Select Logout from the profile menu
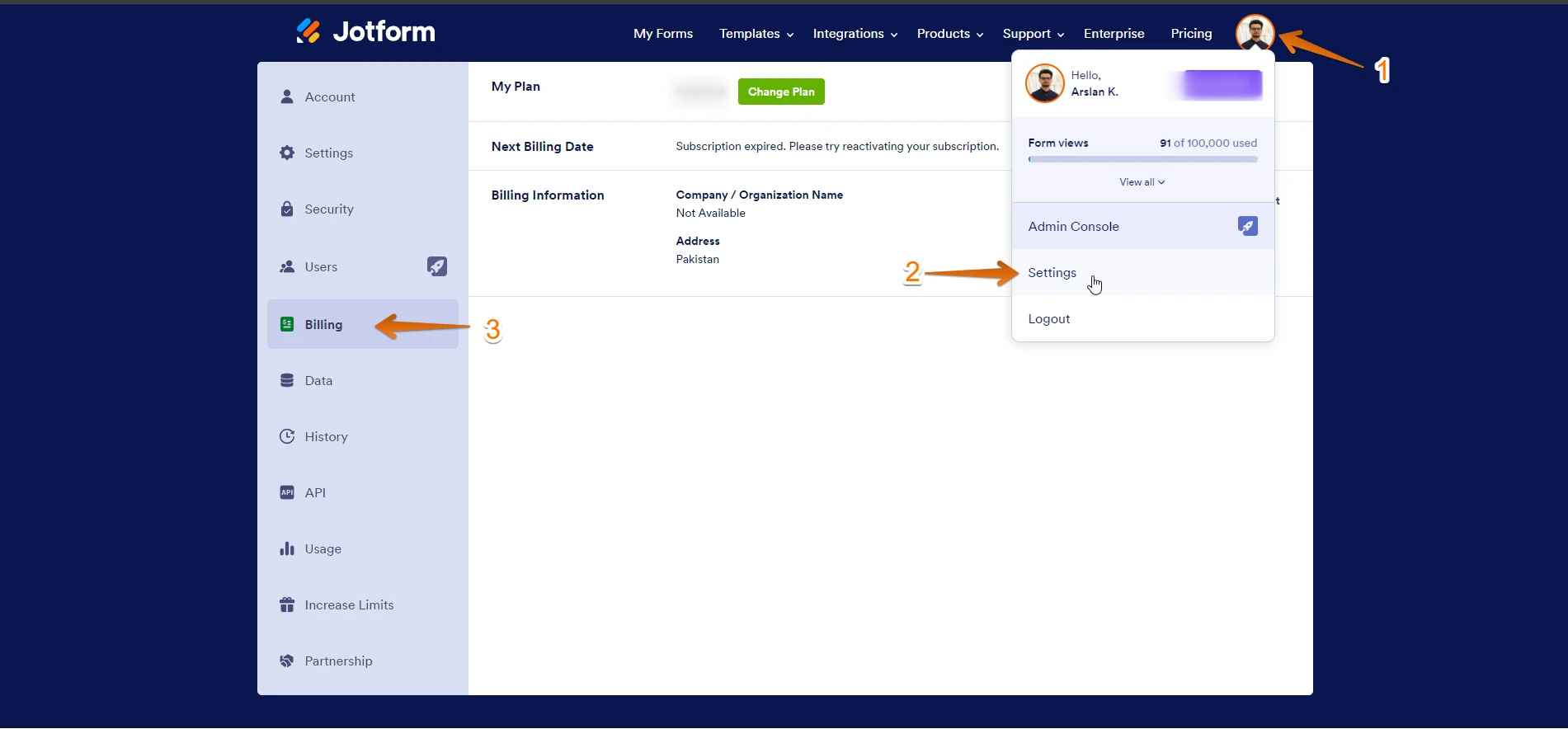 [1048, 319]
